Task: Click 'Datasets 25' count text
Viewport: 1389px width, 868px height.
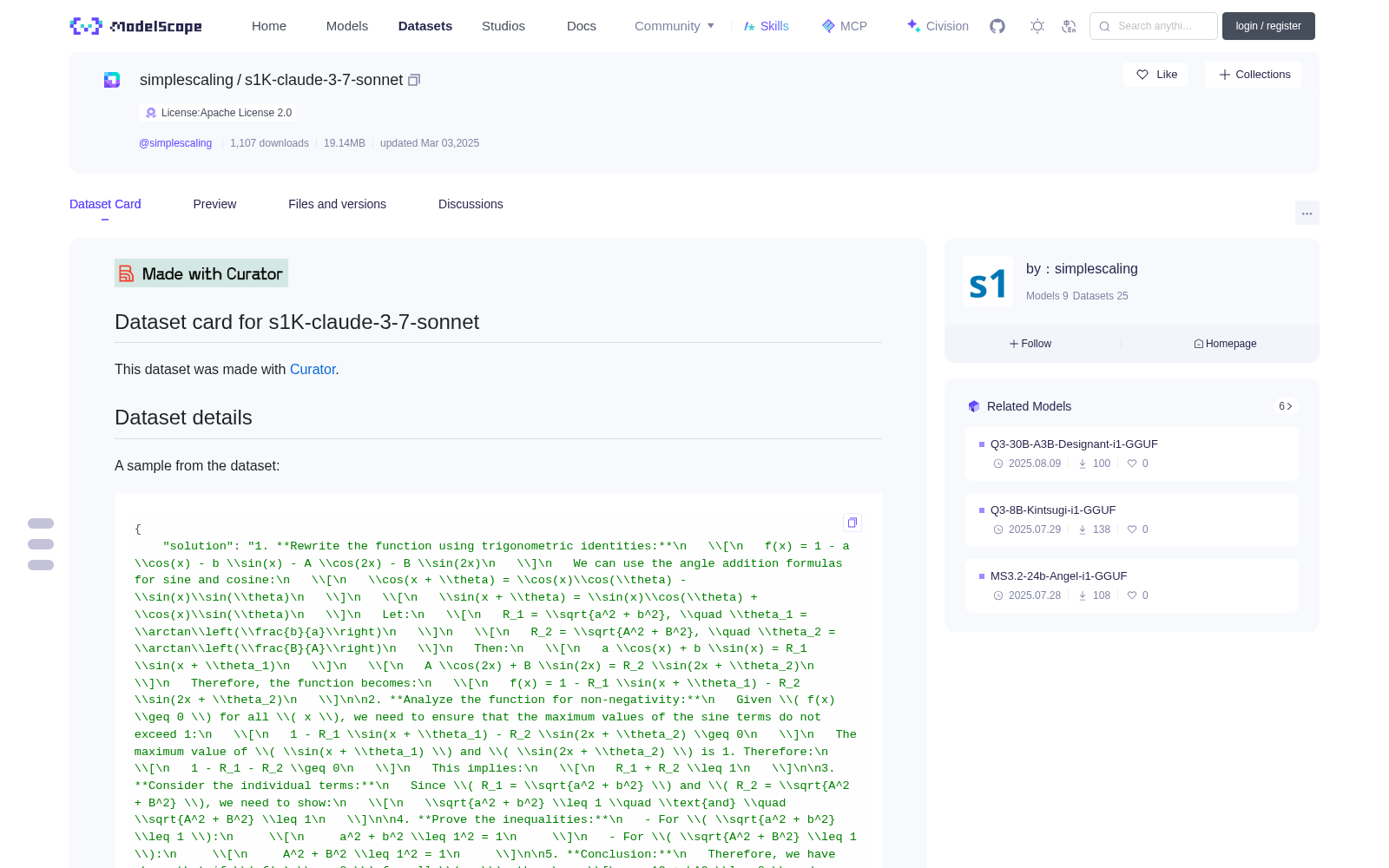Action: tap(1101, 296)
